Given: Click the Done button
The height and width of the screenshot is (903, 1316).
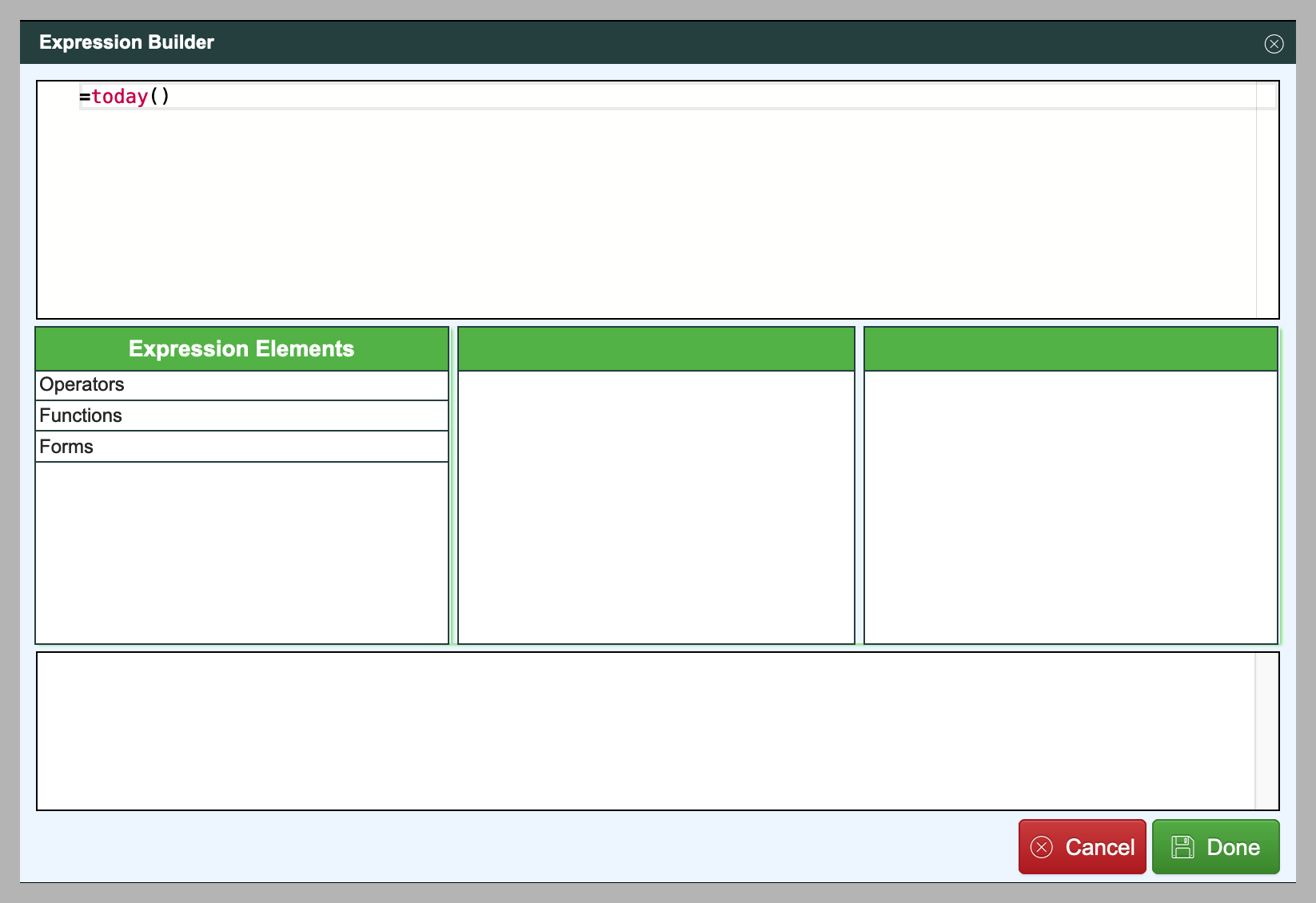Looking at the screenshot, I should click(x=1215, y=847).
